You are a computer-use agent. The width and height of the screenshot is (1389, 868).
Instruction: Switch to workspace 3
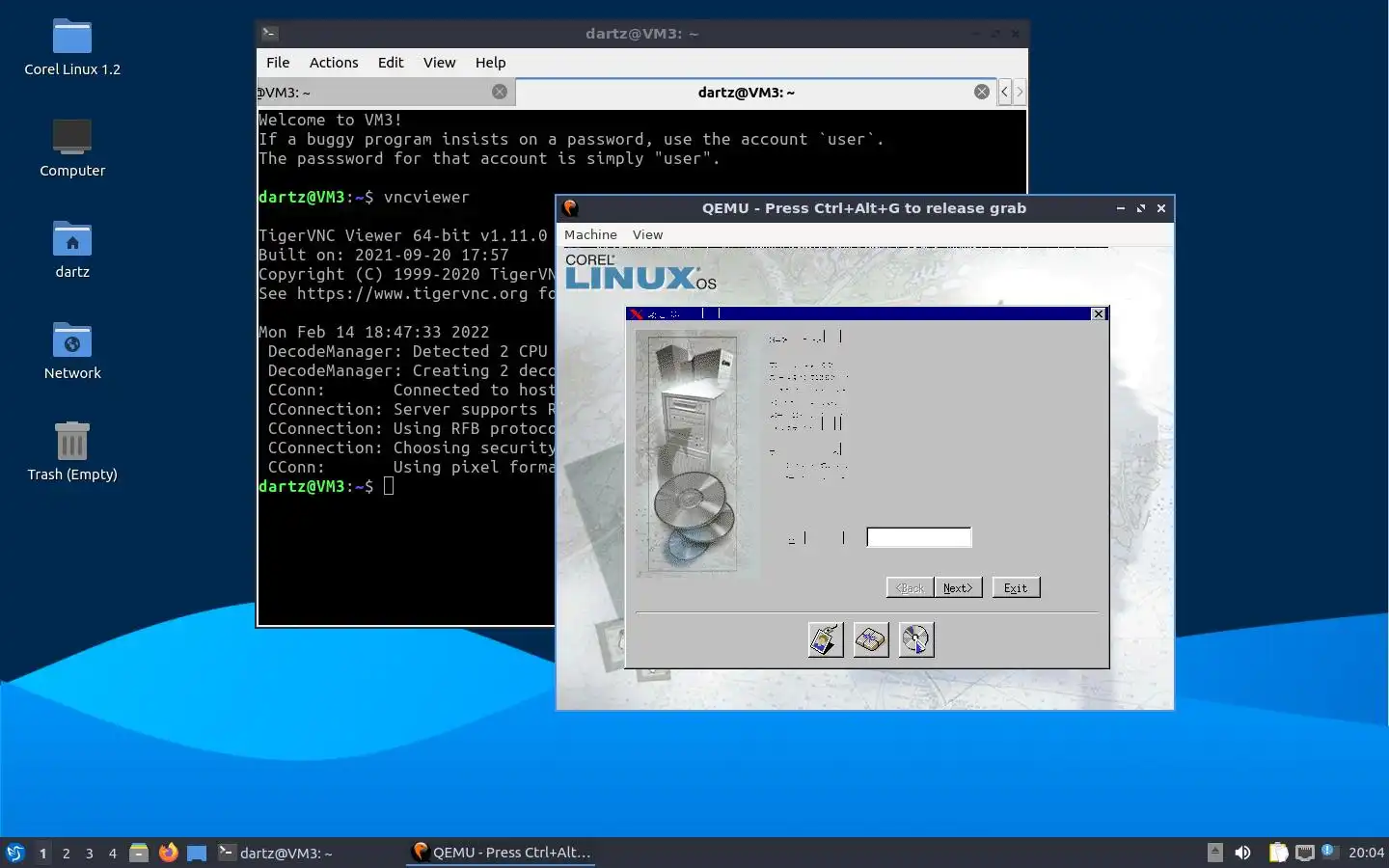point(89,853)
